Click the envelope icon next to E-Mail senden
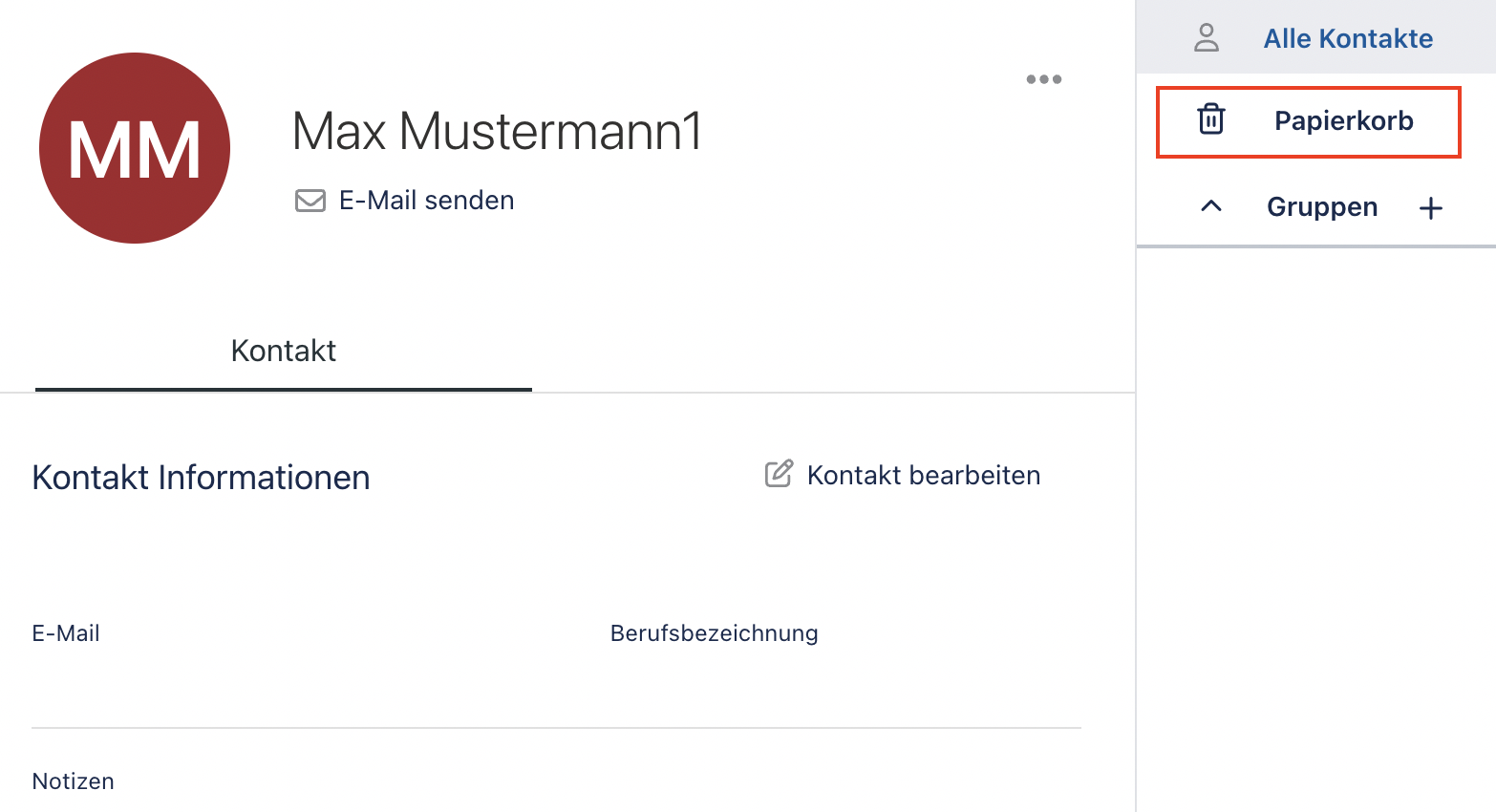Image resolution: width=1496 pixels, height=812 pixels. (x=310, y=201)
